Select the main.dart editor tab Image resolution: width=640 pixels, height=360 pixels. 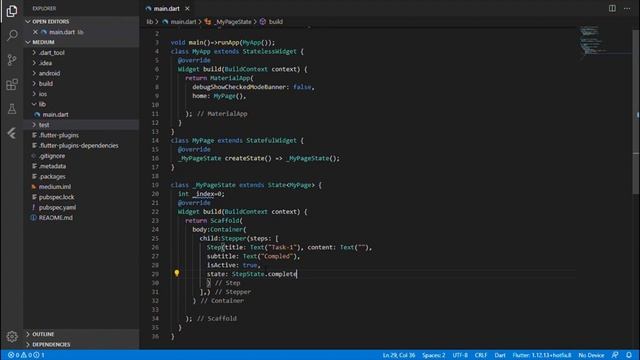(x=166, y=9)
